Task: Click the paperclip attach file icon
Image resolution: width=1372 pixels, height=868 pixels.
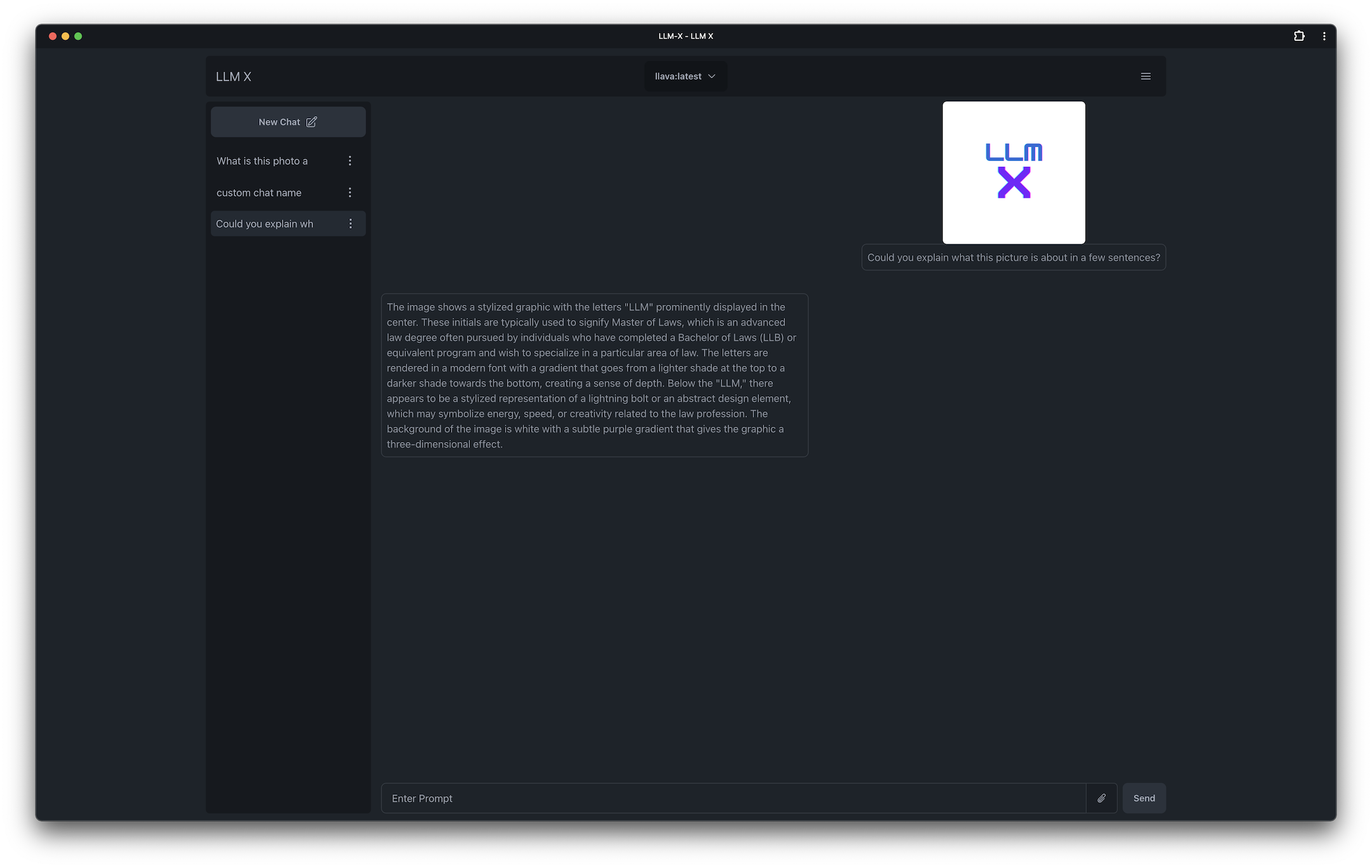Action: pyautogui.click(x=1101, y=798)
